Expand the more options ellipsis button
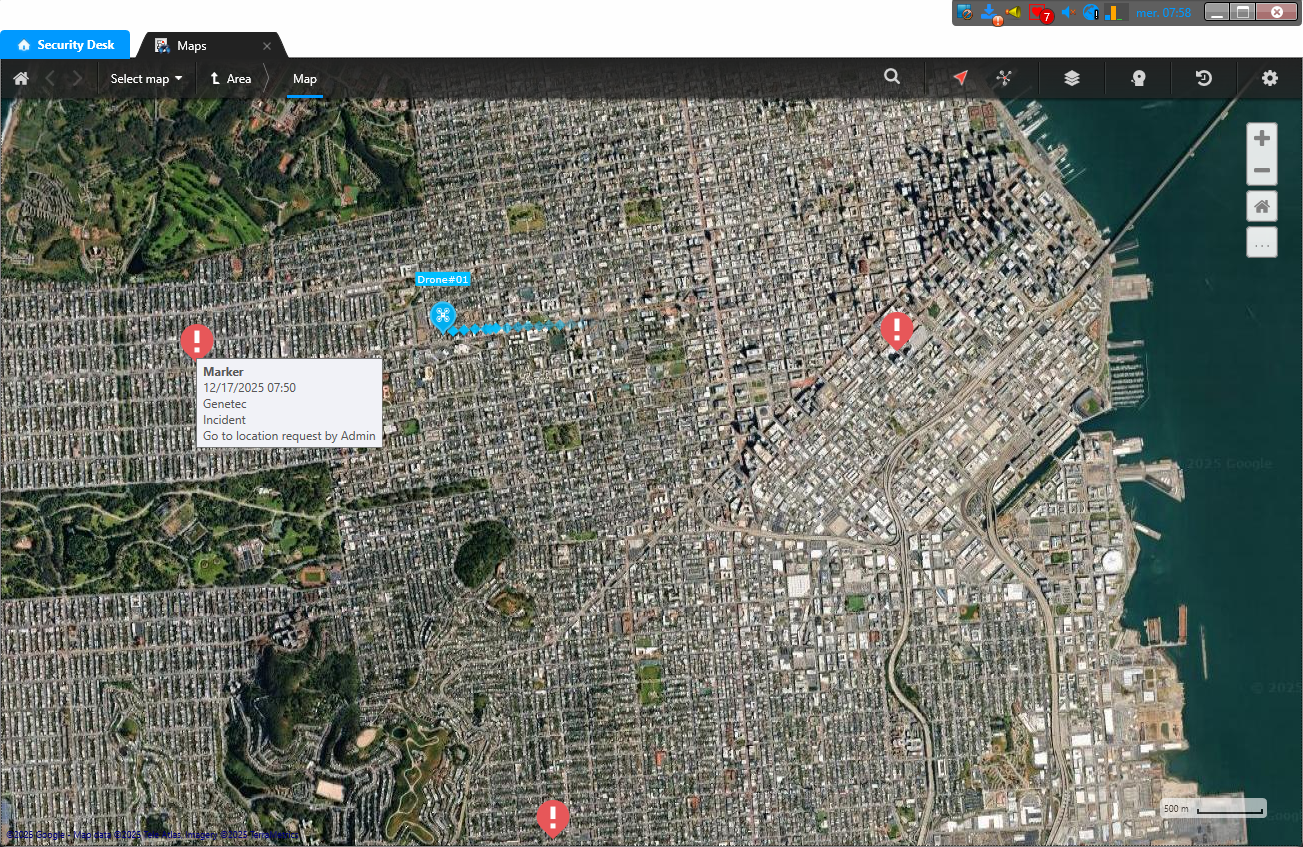 1262,243
